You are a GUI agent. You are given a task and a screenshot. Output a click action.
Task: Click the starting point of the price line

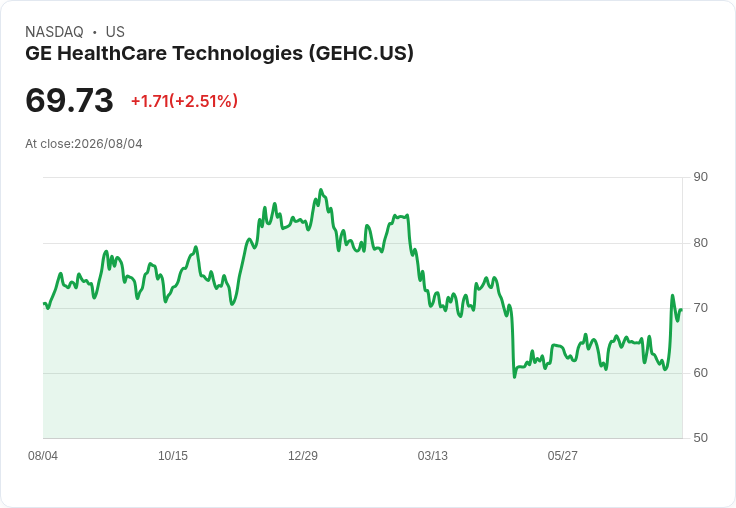coord(44,303)
